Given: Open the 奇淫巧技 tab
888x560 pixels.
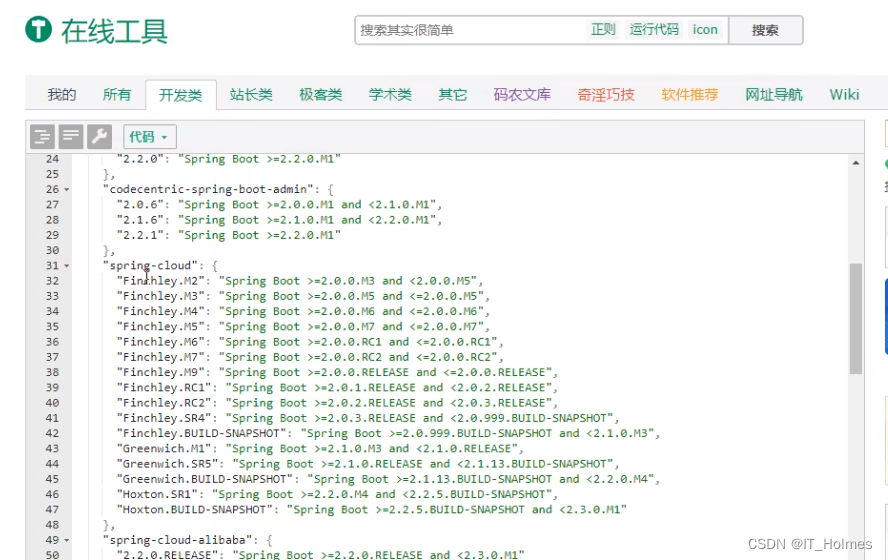Looking at the screenshot, I should pyautogui.click(x=606, y=95).
